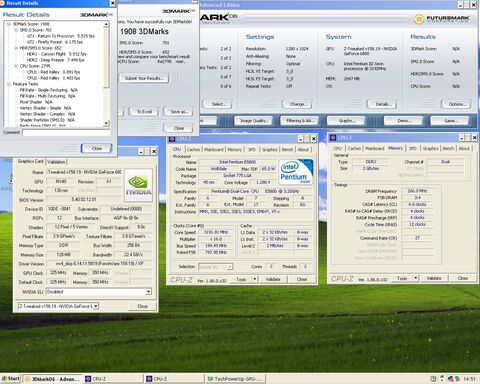This screenshot has height=384, width=480.
Task: Click Close button in Result Details window
Action: click(97, 148)
